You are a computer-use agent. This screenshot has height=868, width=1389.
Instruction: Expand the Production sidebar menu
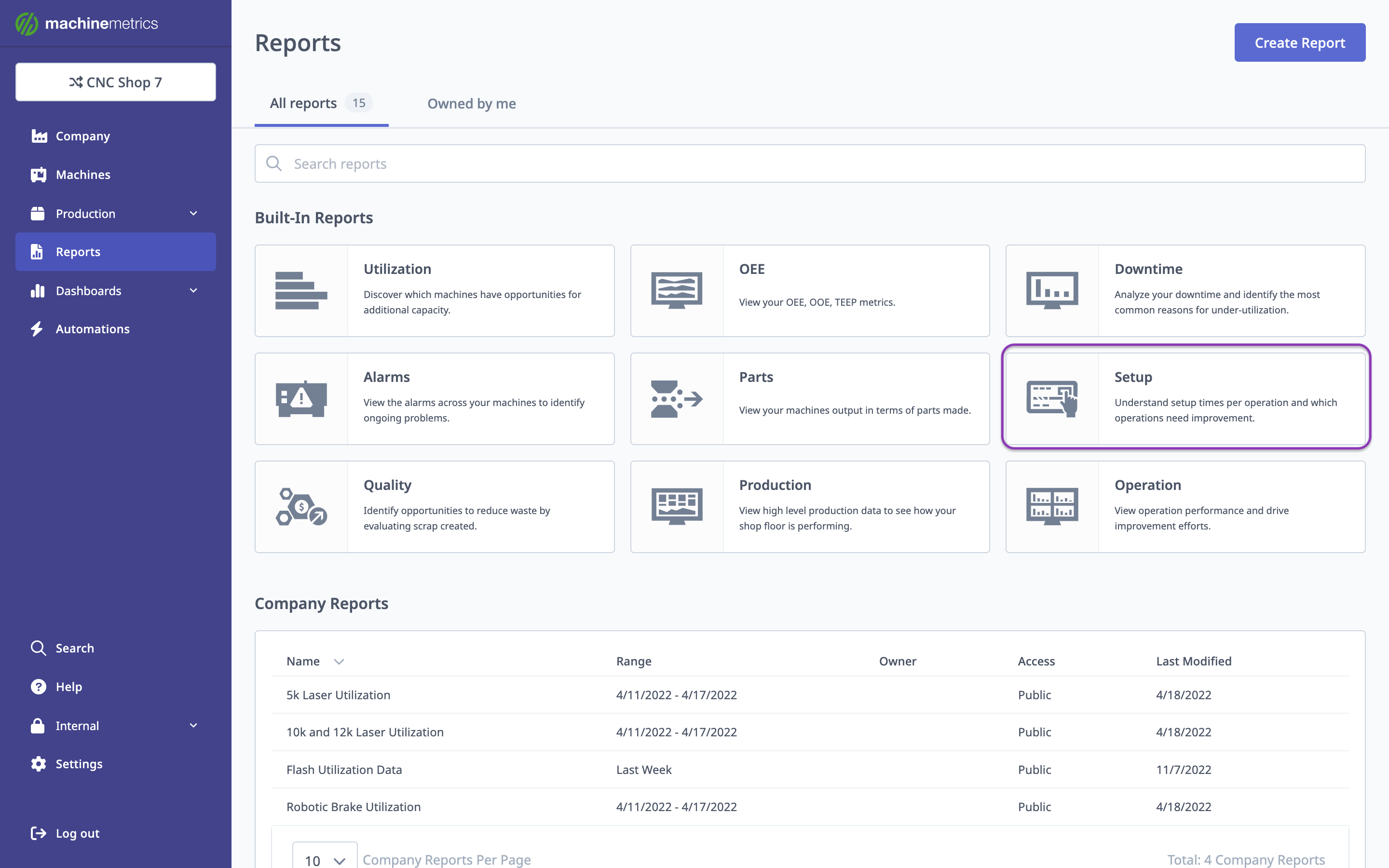click(193, 213)
